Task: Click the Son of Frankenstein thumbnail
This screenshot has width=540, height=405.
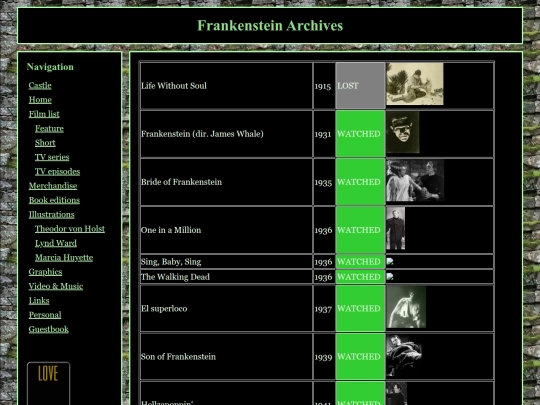Action: coord(404,355)
